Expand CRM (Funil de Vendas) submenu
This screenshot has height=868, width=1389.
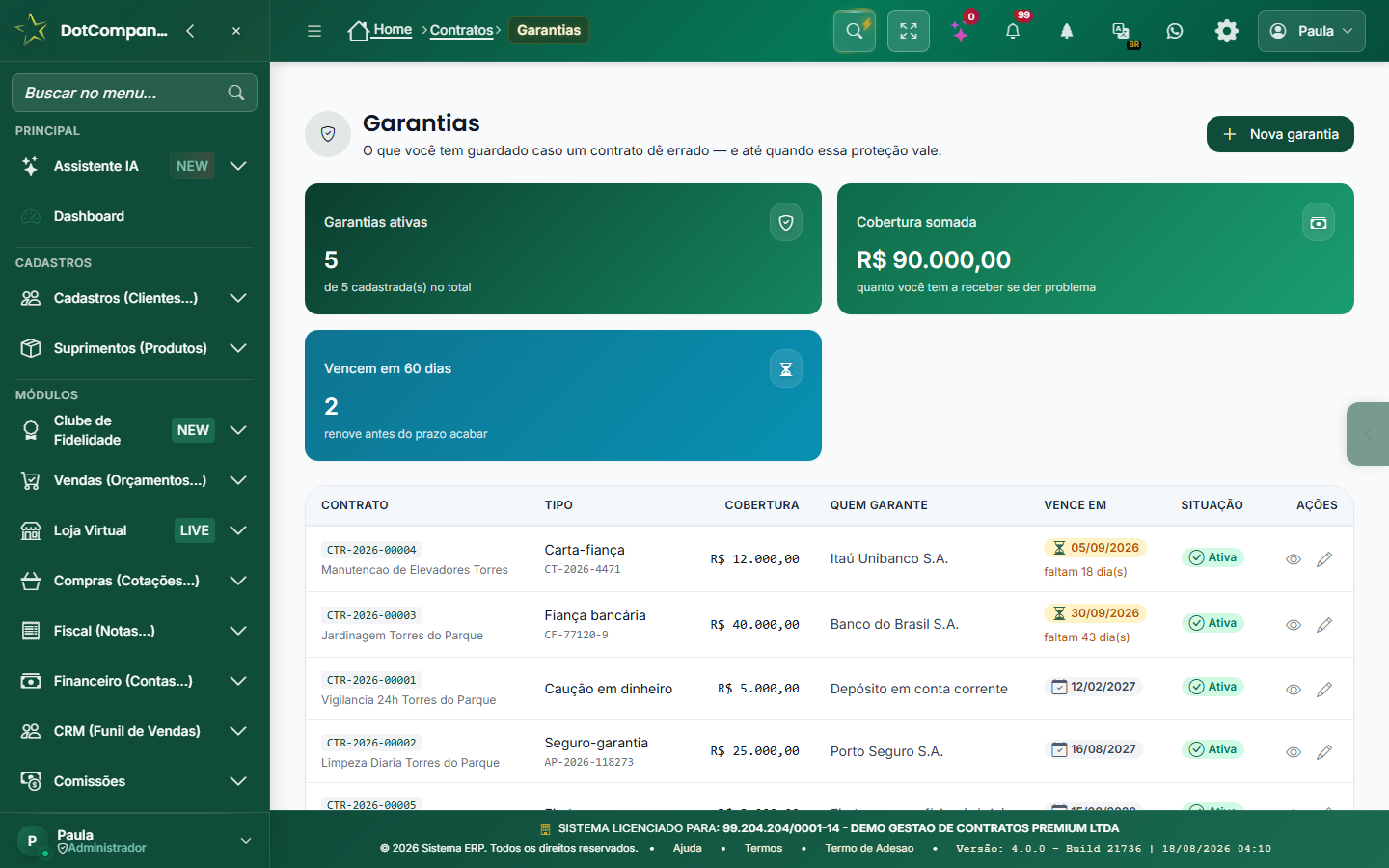tap(134, 731)
